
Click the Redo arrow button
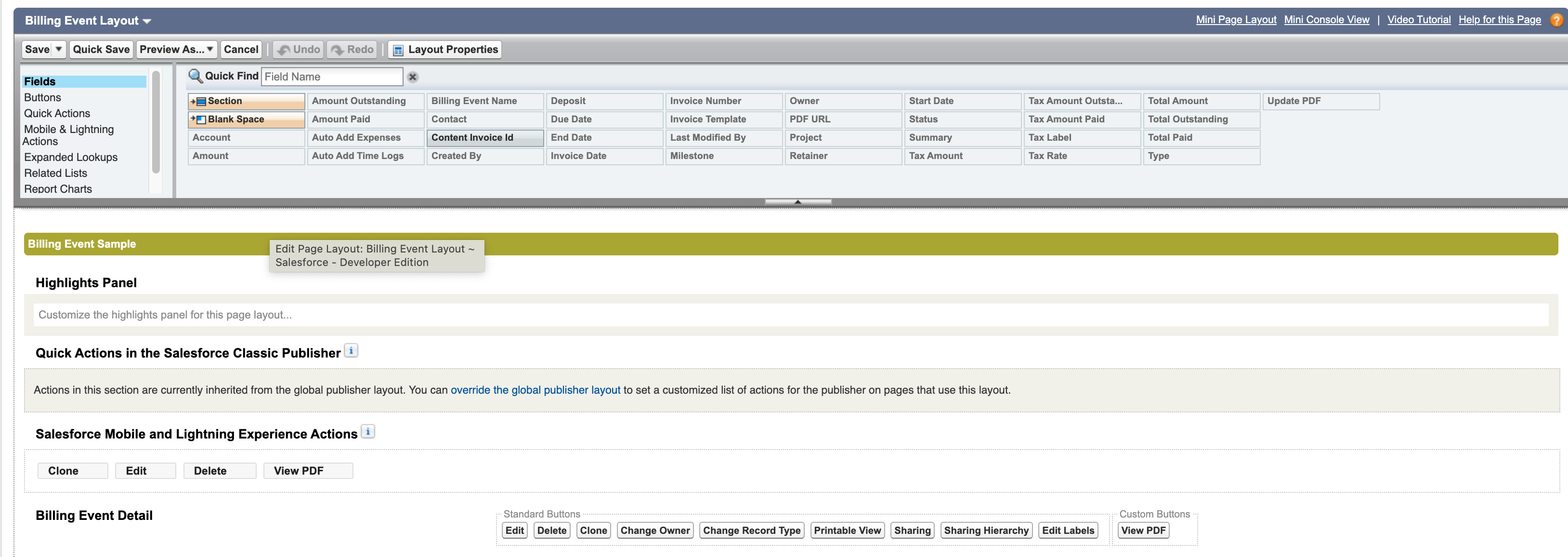[x=352, y=49]
